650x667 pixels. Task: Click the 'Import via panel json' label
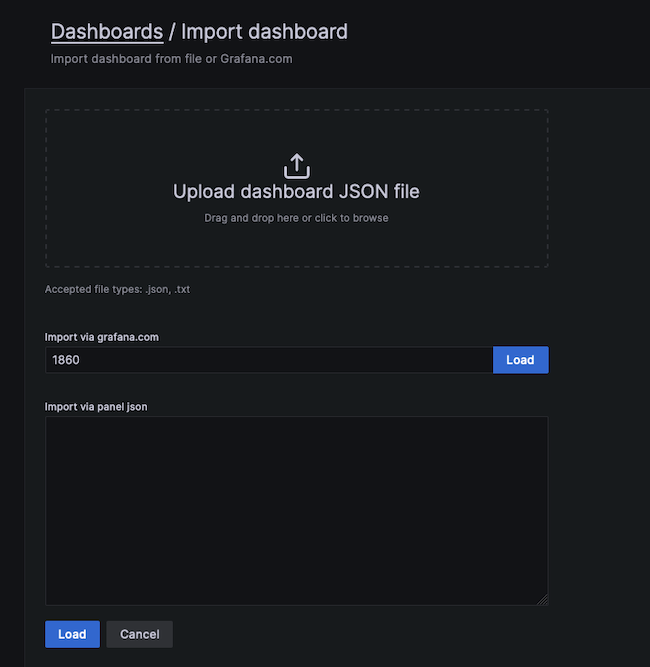click(96, 407)
